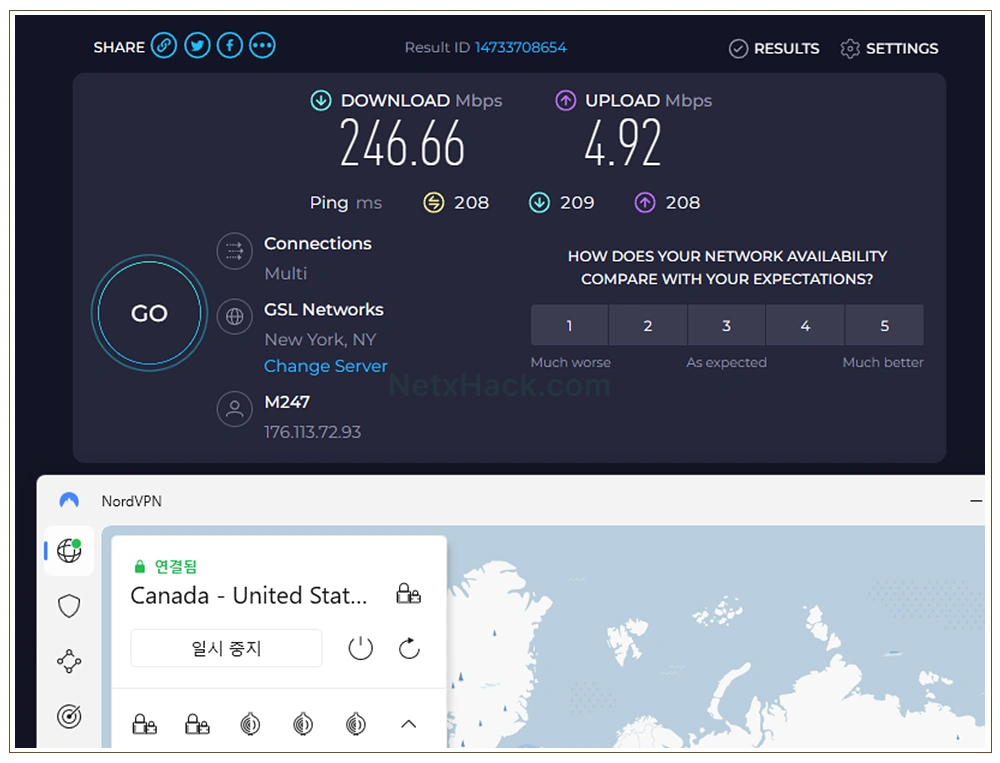Click the upload arrow icon beside UPLOAD
The width and height of the screenshot is (1000, 763).
click(565, 100)
